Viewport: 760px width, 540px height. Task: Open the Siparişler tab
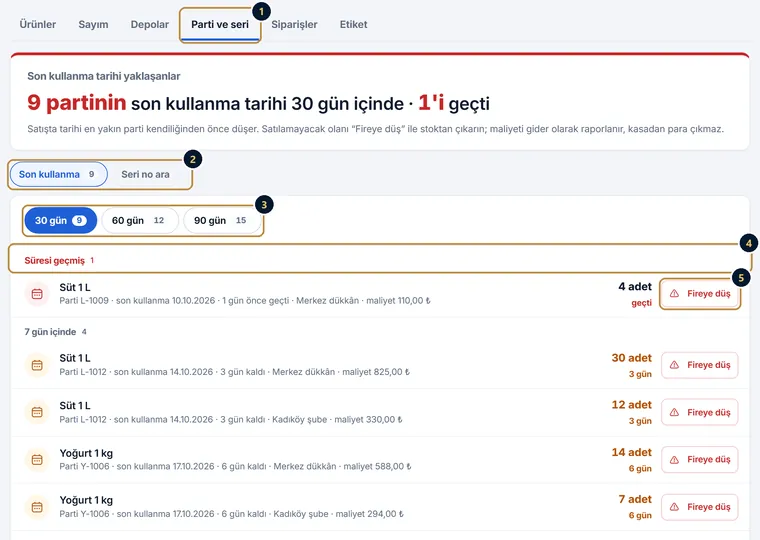(x=294, y=24)
